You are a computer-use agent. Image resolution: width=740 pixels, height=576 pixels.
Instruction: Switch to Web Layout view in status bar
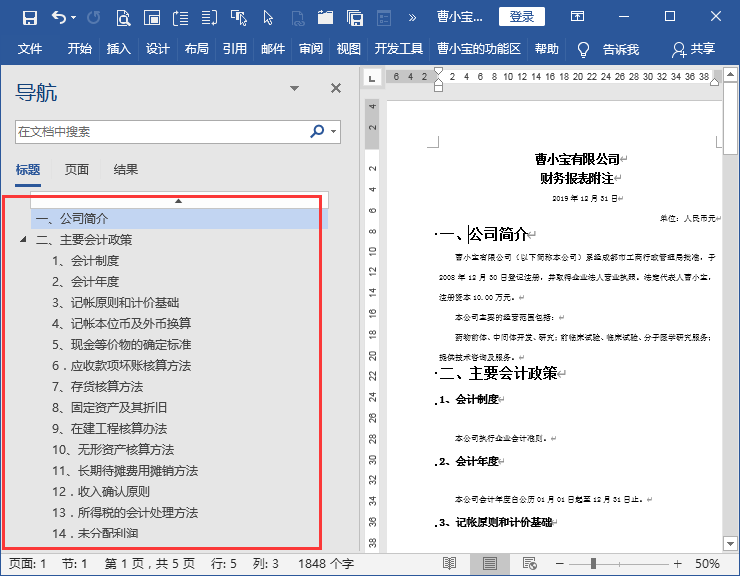coord(527,564)
